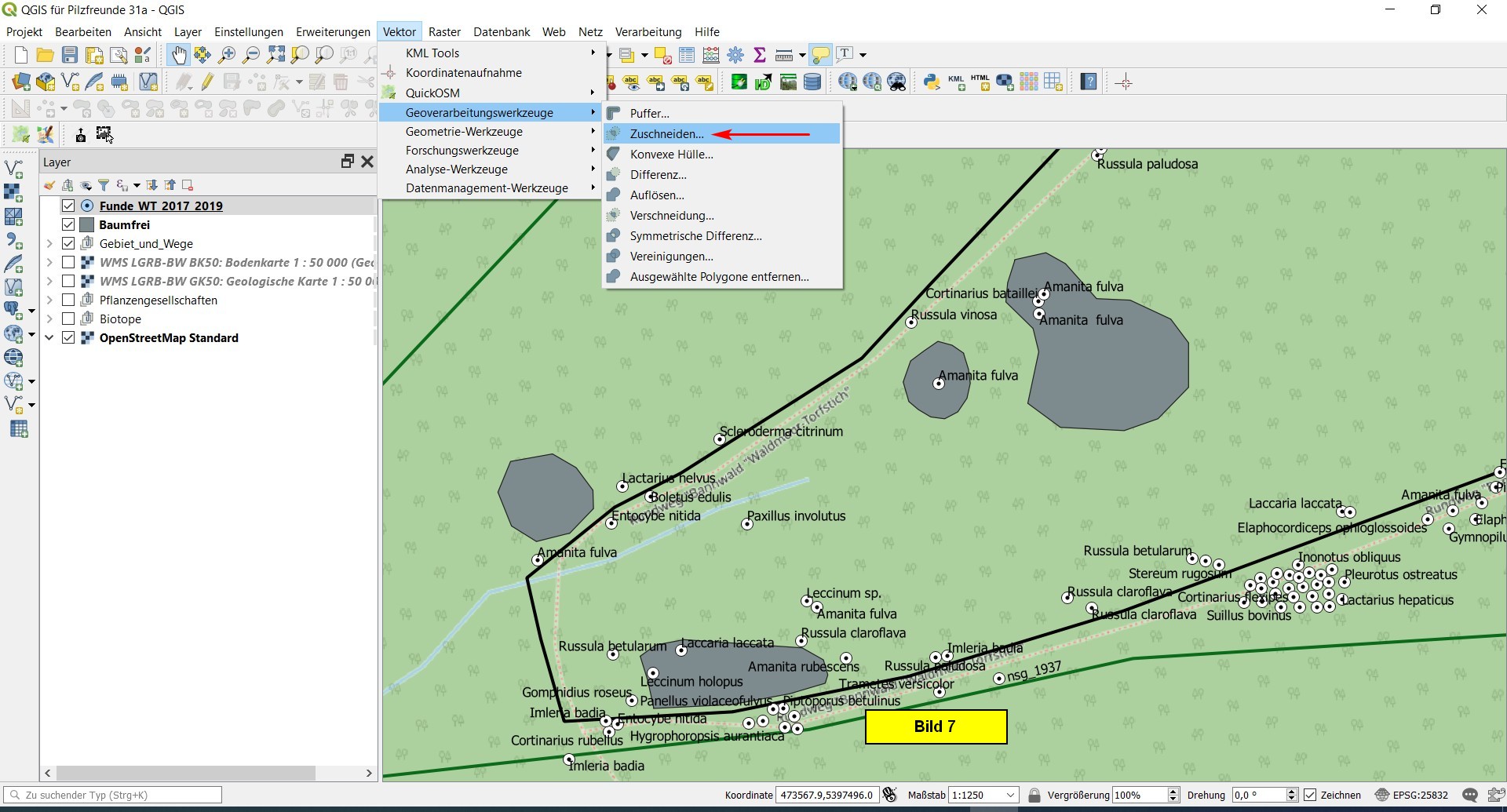Expand the Gebiet_und_Wege layer group
Viewport: 1507px width, 812px height.
coord(49,243)
